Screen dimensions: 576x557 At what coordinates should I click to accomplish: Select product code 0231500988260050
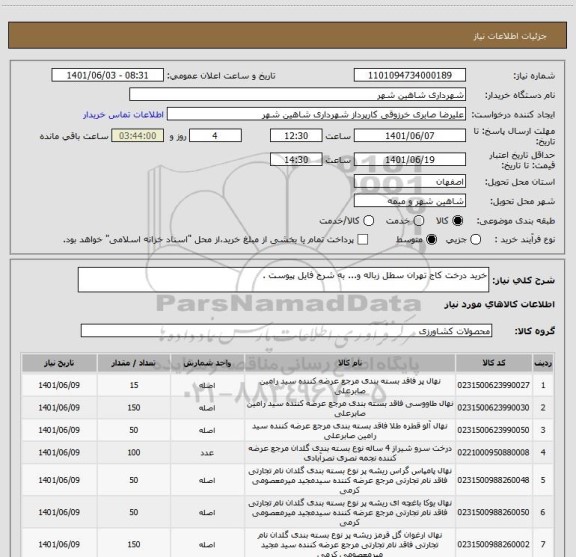click(x=493, y=512)
